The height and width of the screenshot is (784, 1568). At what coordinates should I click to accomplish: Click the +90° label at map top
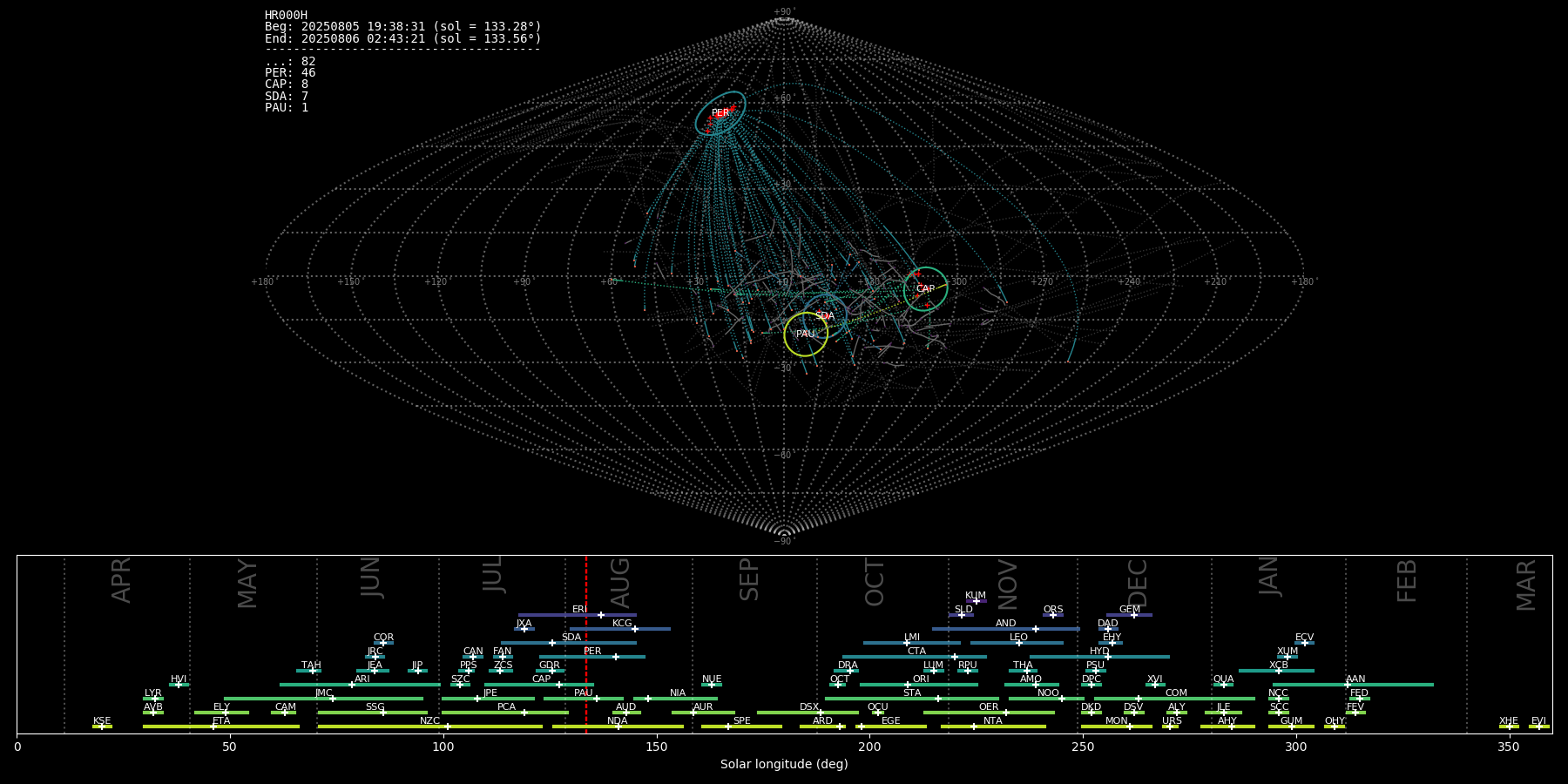(784, 12)
